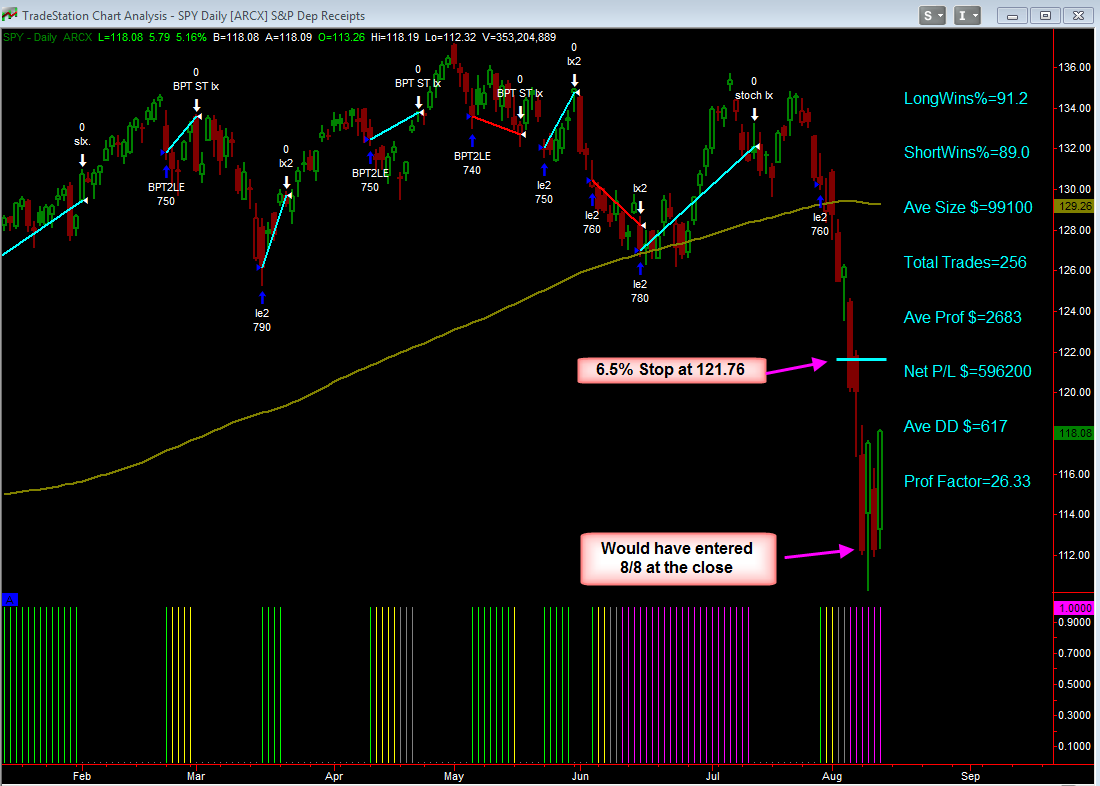Click the cyan stop line at 121.76
The height and width of the screenshot is (786, 1100).
coord(861,358)
